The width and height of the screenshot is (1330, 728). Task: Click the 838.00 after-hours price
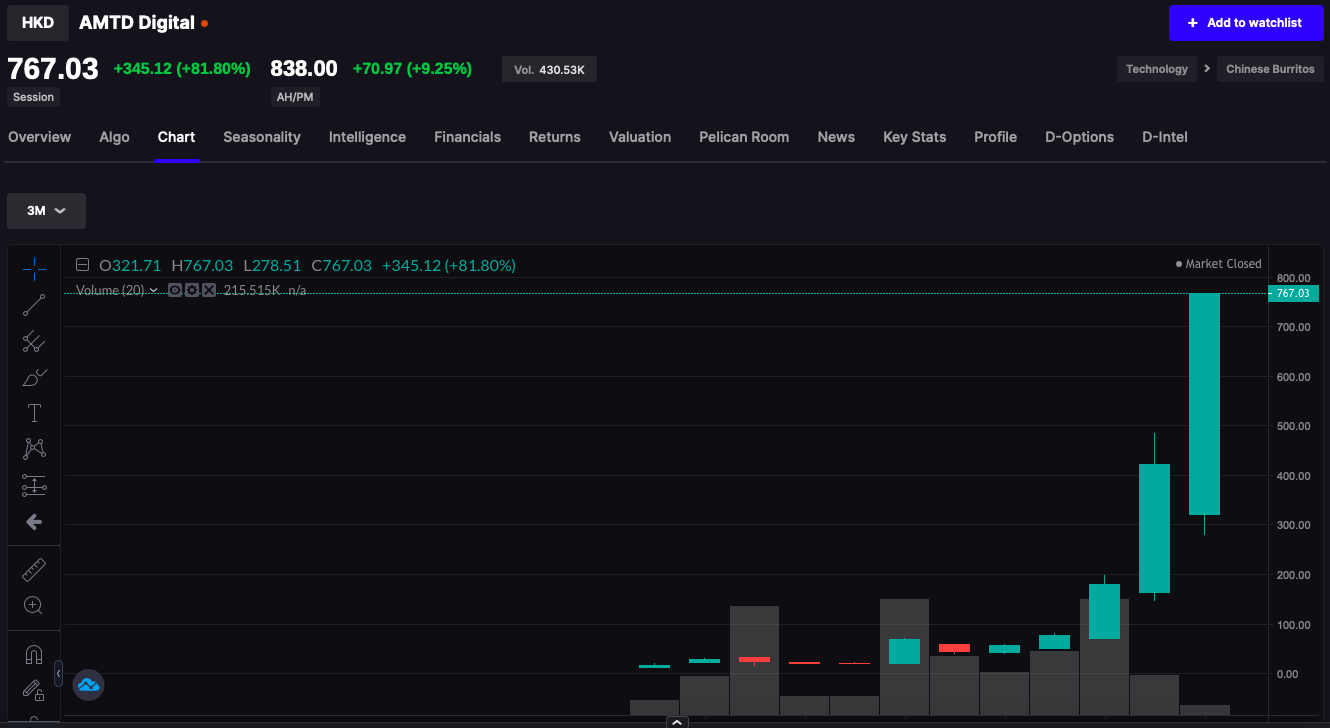click(x=304, y=69)
